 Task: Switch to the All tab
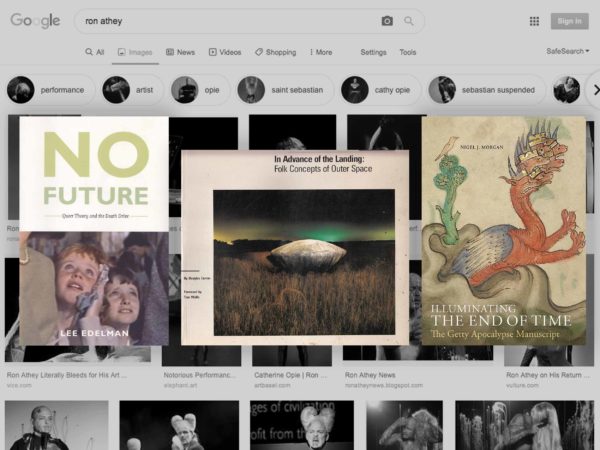[95, 52]
